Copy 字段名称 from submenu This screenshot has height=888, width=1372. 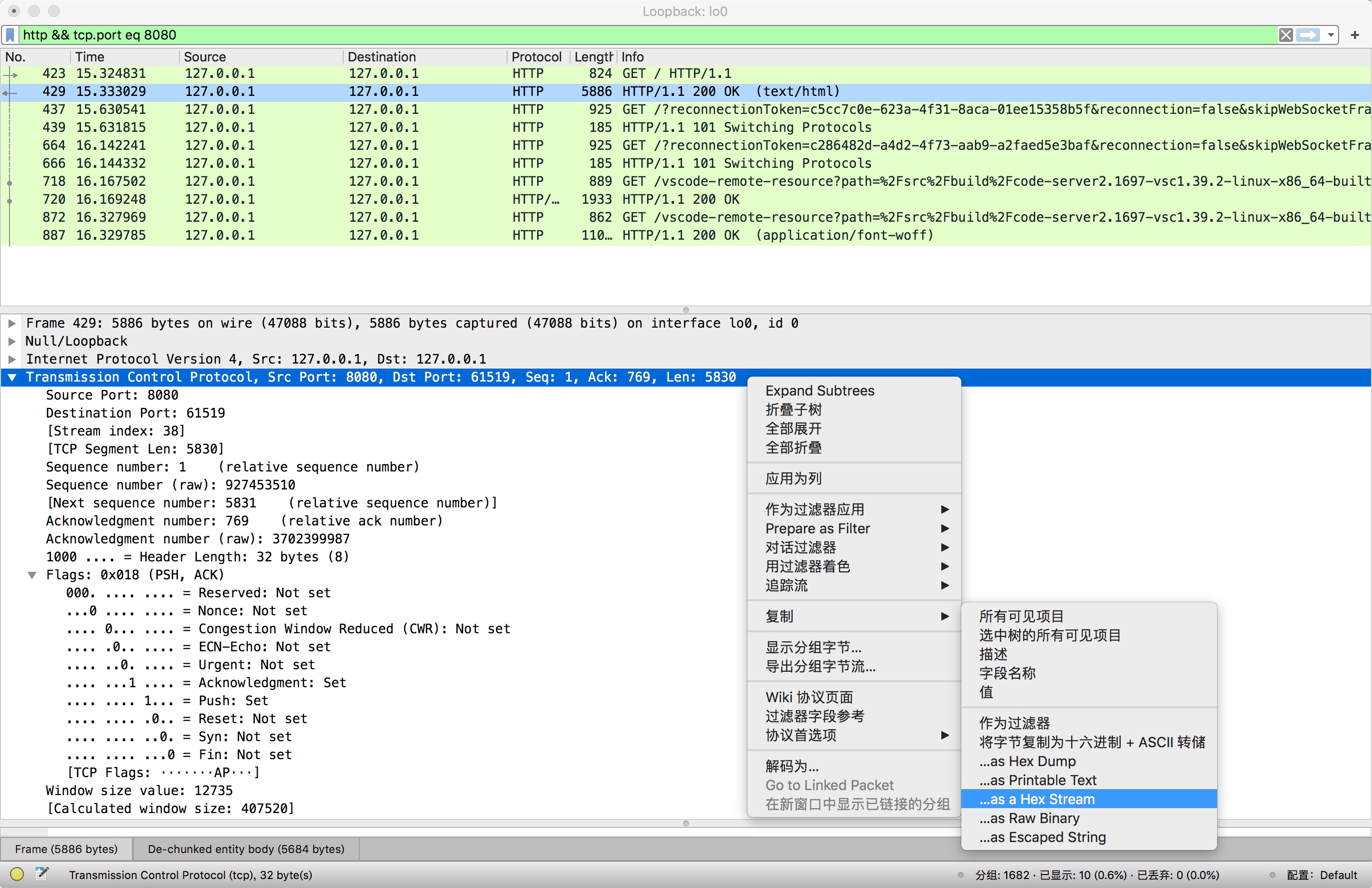1089,674
